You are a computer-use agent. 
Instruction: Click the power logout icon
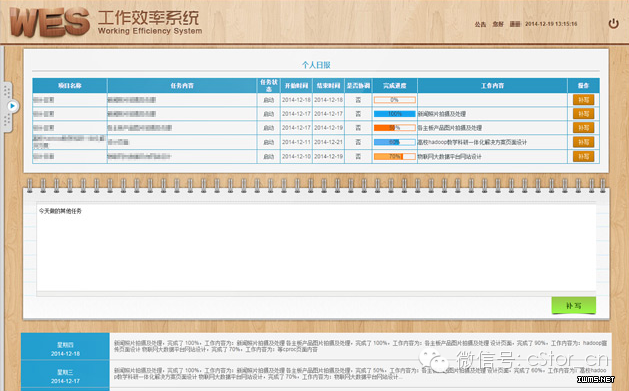(x=613, y=24)
